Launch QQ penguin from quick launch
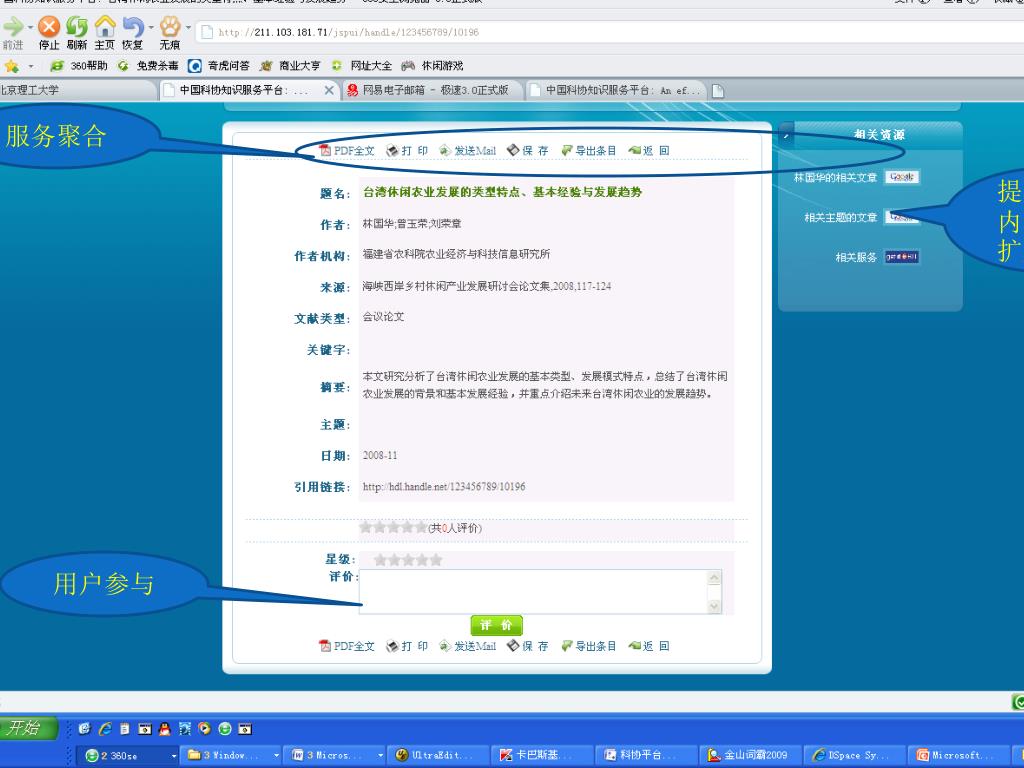The width and height of the screenshot is (1024, 768). pyautogui.click(x=165, y=729)
